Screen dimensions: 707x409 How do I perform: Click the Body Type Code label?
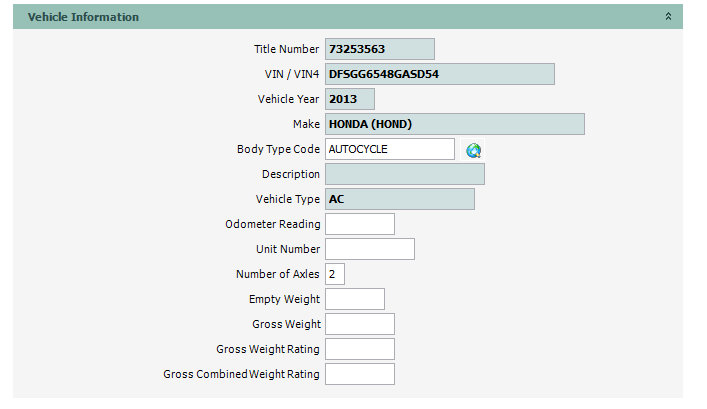pyautogui.click(x=278, y=149)
